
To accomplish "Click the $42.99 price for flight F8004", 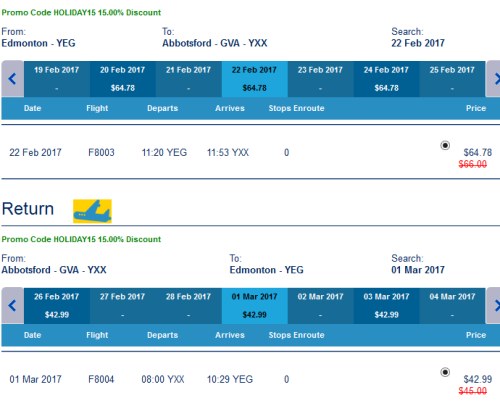I will point(478,379).
